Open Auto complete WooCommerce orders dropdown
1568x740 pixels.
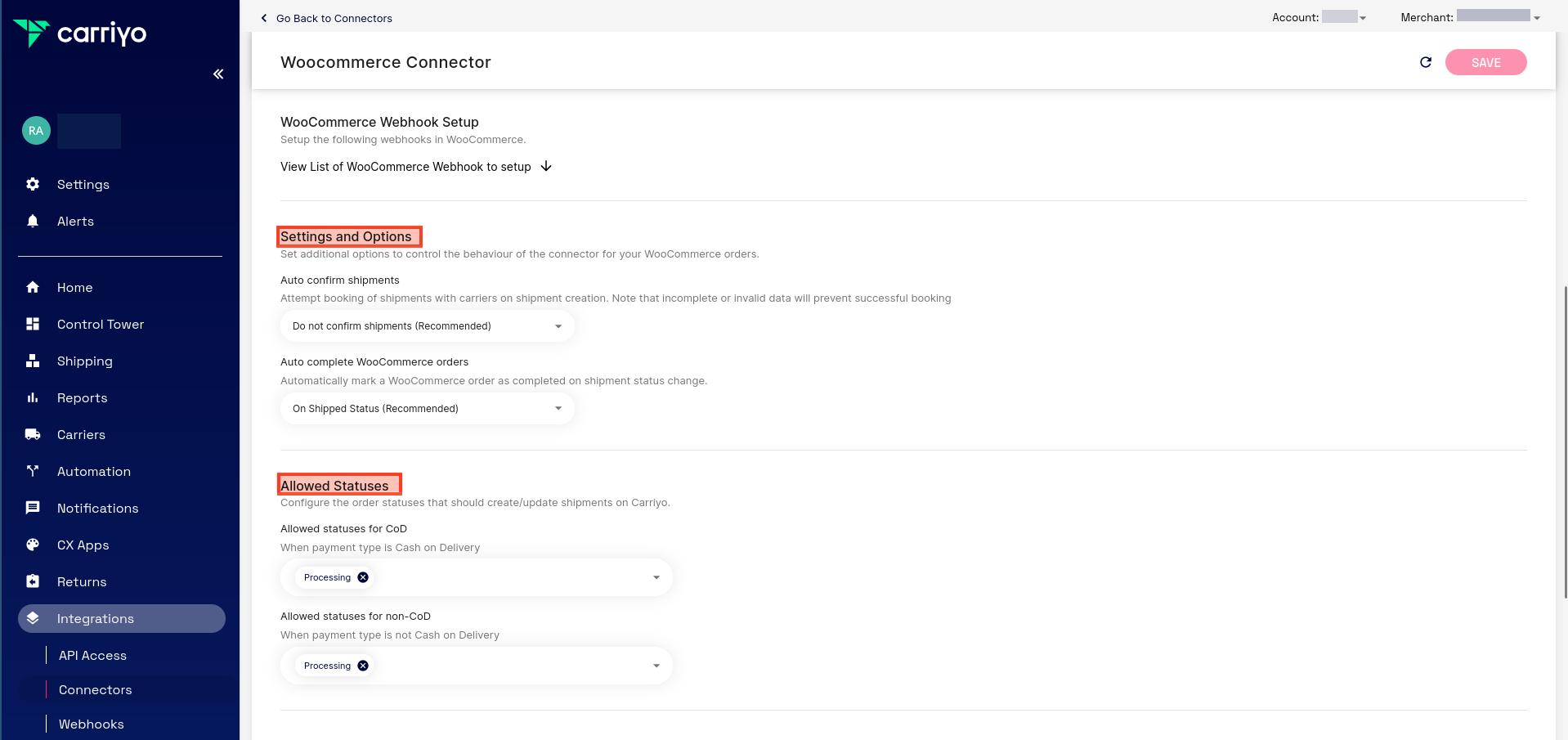[428, 409]
